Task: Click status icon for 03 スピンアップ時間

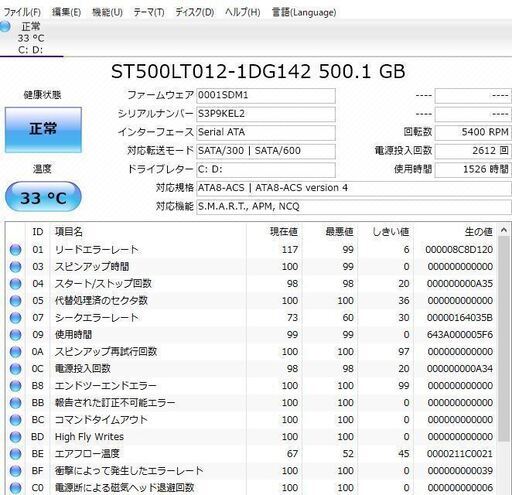Action: tap(15, 267)
